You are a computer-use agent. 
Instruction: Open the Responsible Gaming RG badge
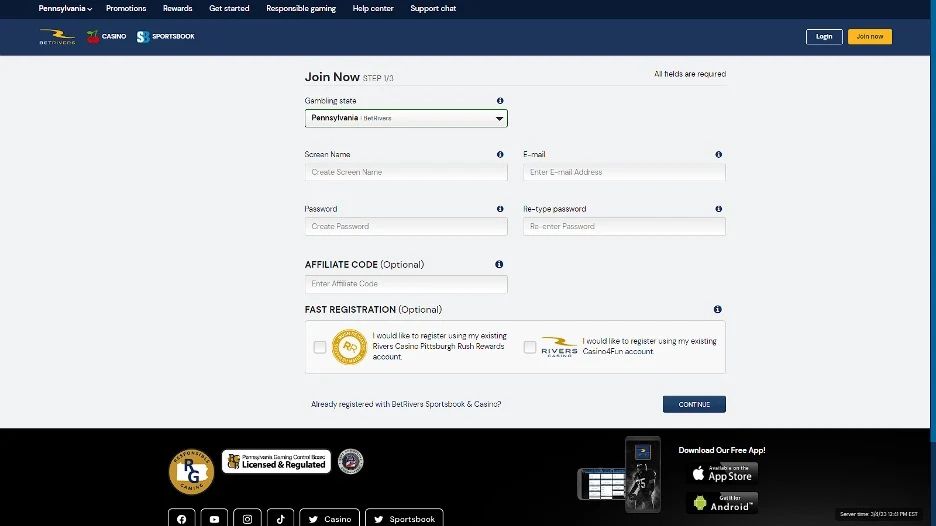point(191,472)
